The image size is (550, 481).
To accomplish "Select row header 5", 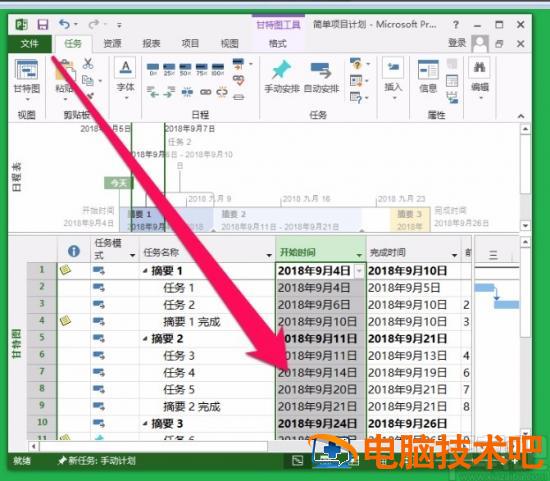I will 42,338.
